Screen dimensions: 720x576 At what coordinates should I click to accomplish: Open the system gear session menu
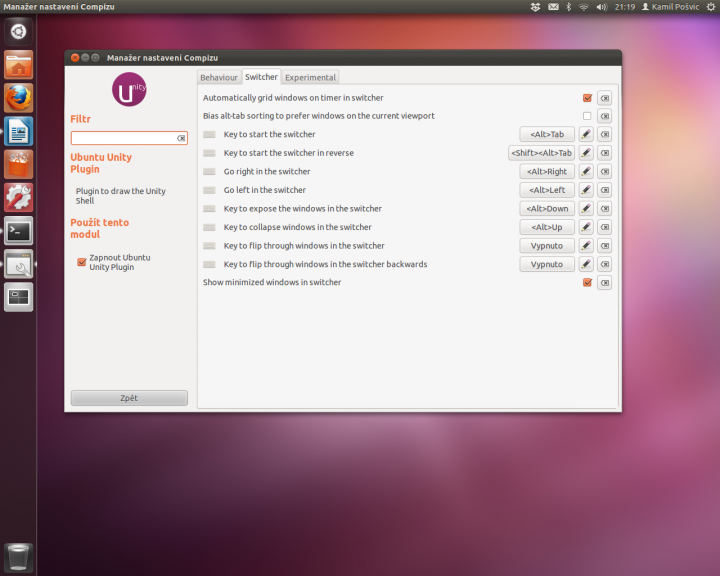pyautogui.click(x=710, y=7)
